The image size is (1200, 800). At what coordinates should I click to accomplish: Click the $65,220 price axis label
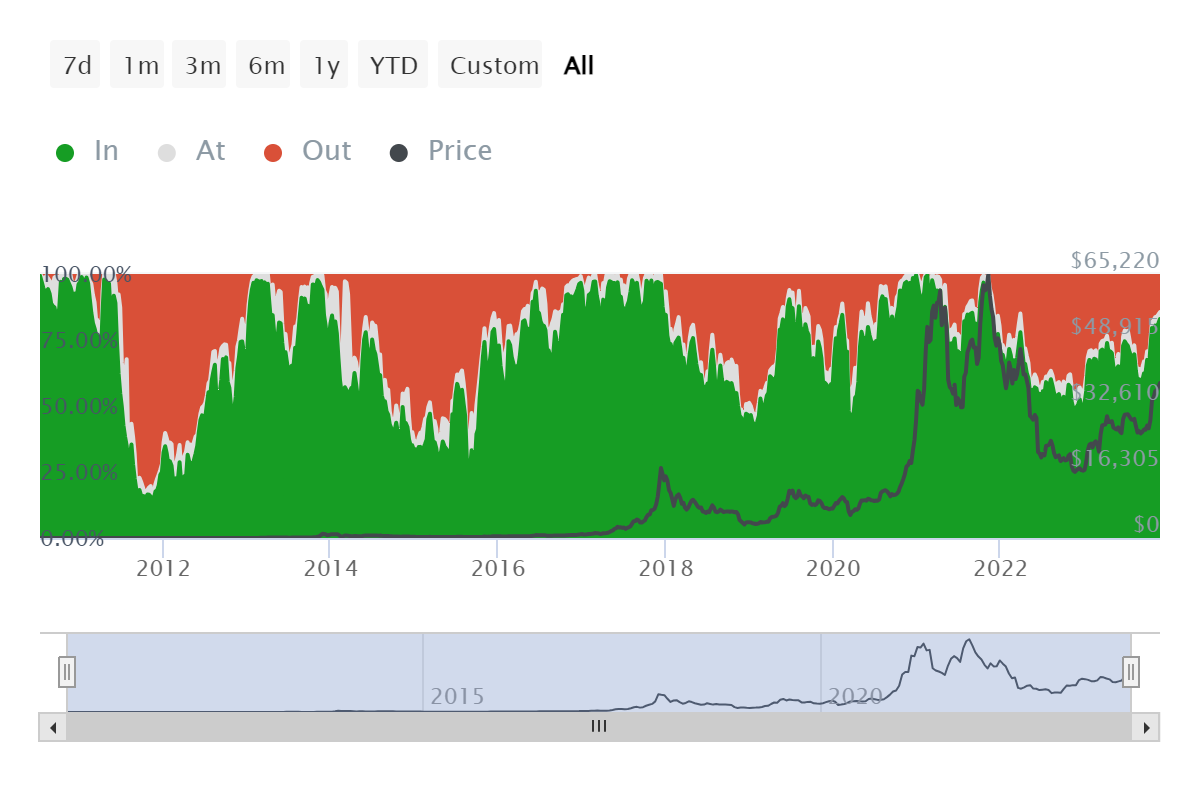tap(1115, 261)
